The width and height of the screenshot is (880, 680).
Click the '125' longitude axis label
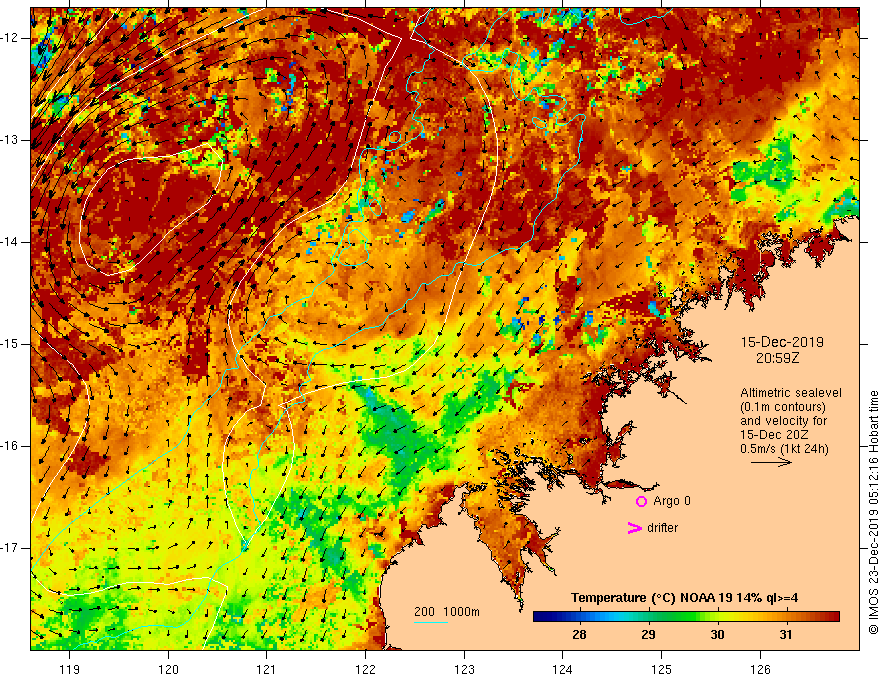(661, 669)
